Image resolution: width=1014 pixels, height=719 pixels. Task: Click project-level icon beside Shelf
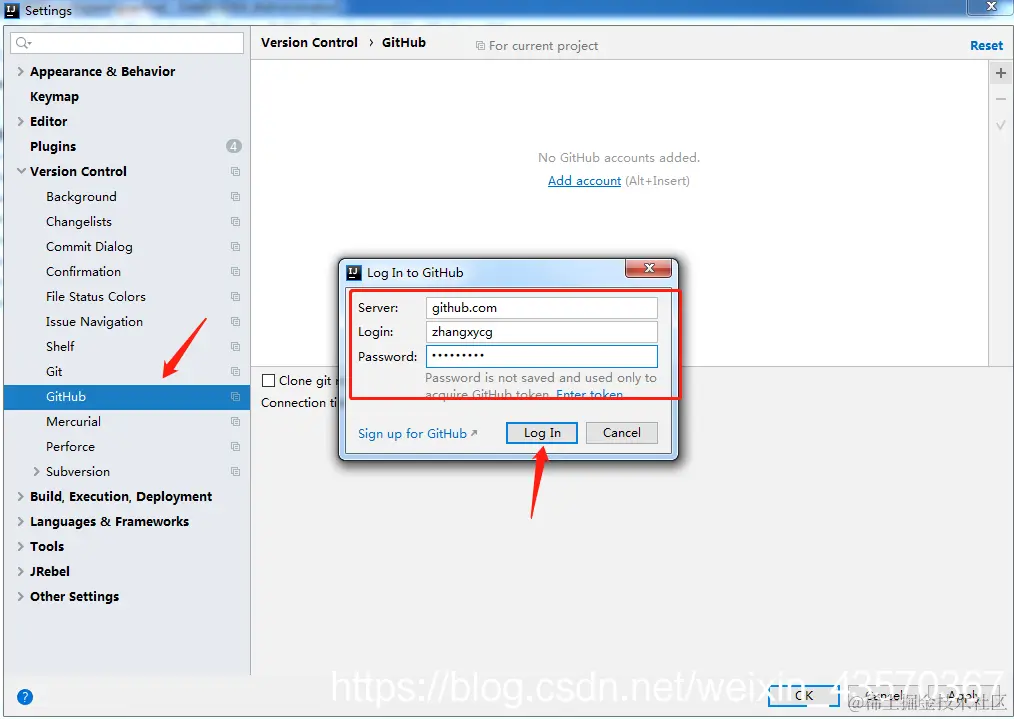tap(235, 347)
